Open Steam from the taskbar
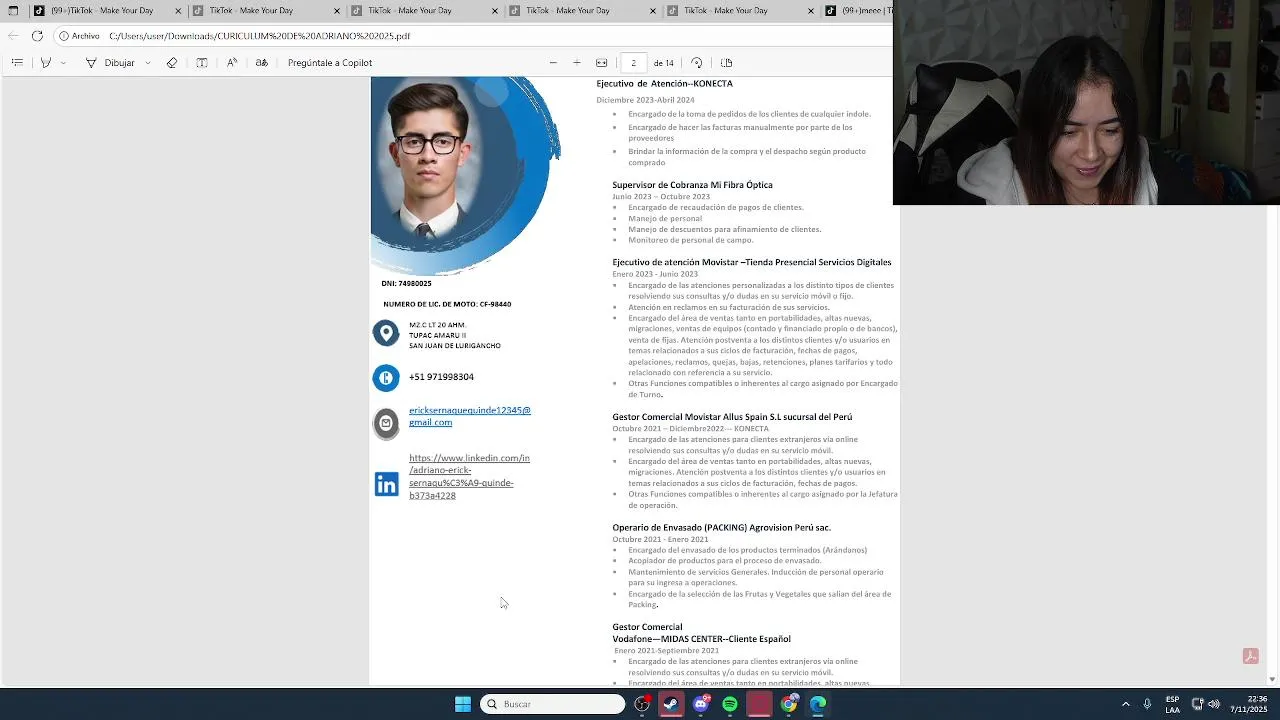Screen dimensions: 1280x720 click(x=671, y=704)
